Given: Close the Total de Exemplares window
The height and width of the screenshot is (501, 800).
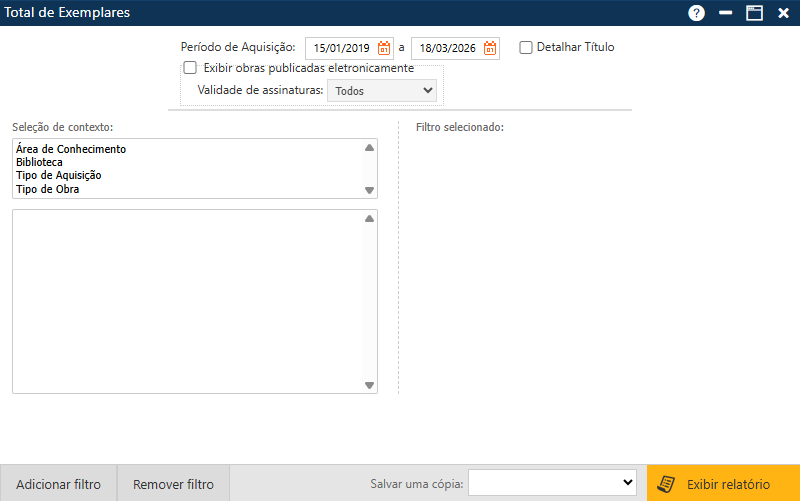Looking at the screenshot, I should [x=783, y=13].
